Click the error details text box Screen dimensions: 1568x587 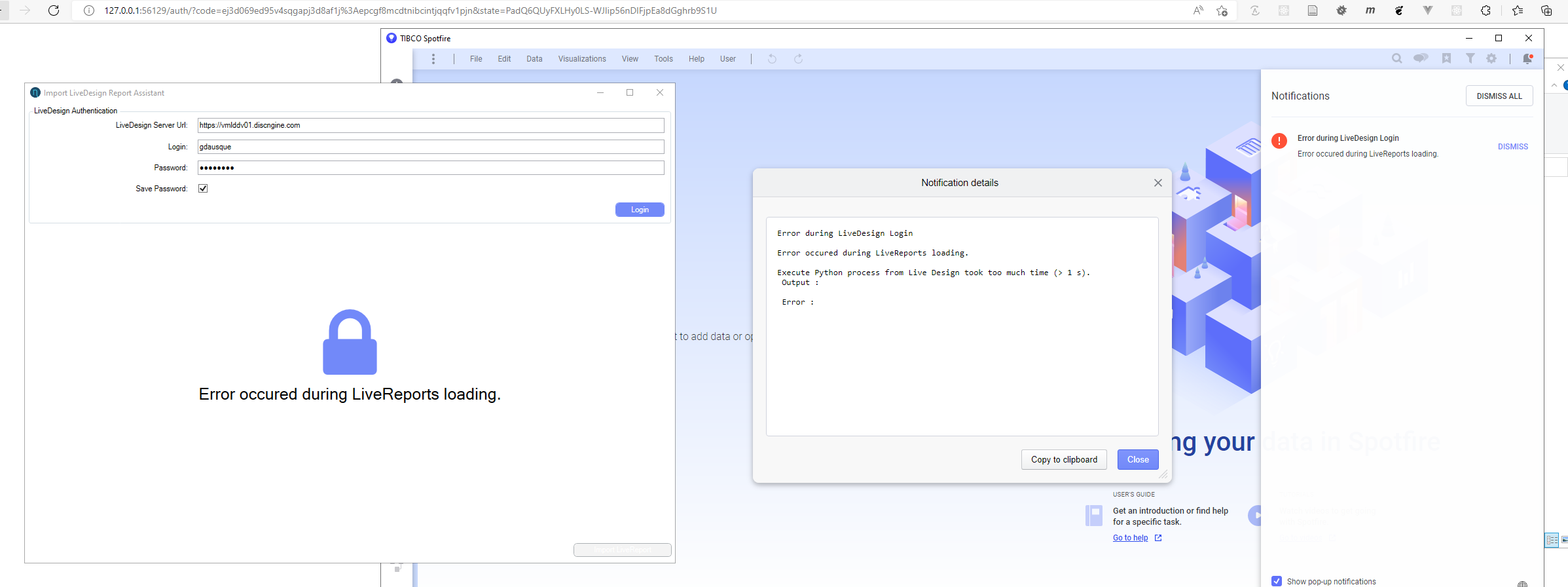962,326
